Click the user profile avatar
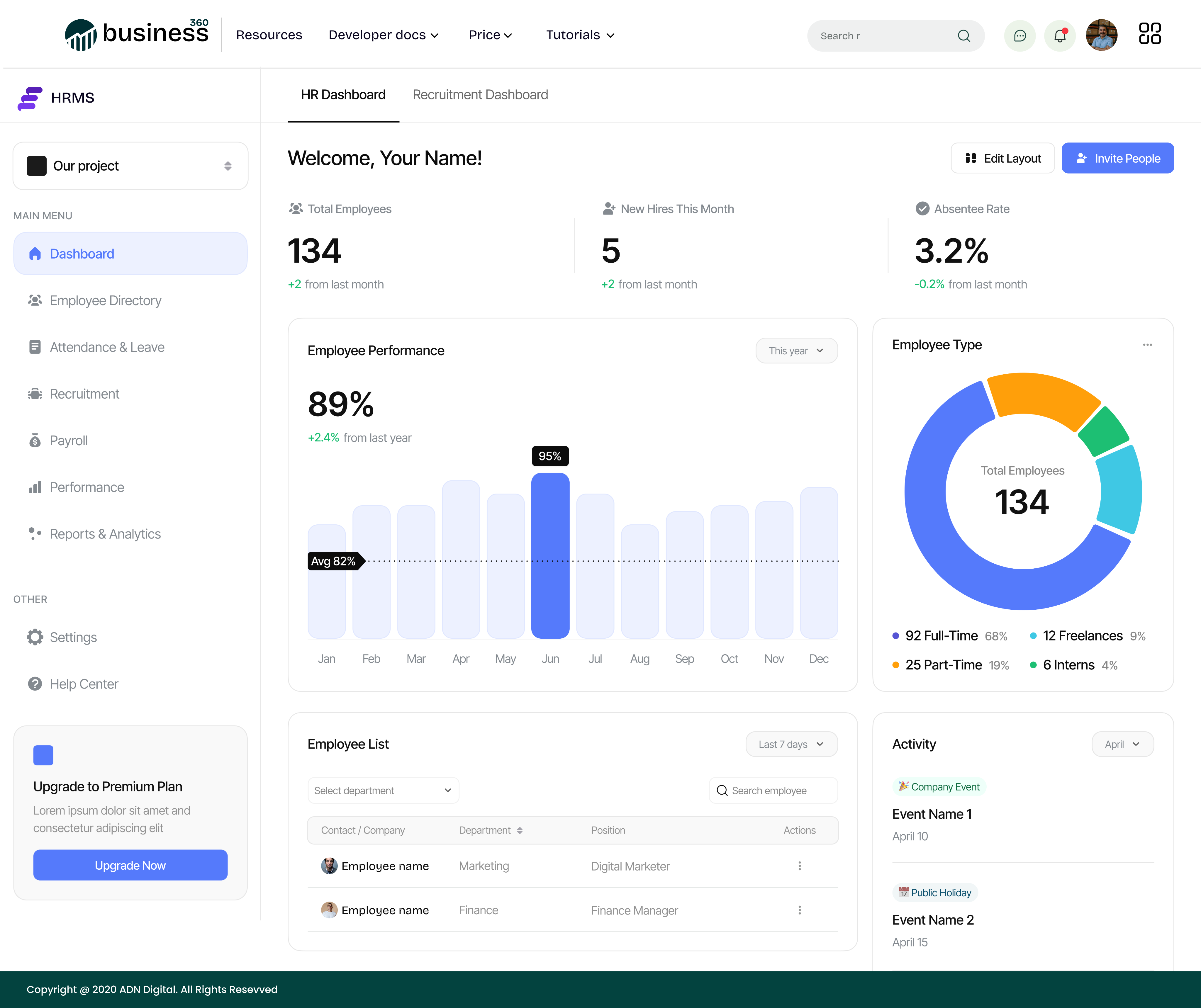 (x=1102, y=35)
